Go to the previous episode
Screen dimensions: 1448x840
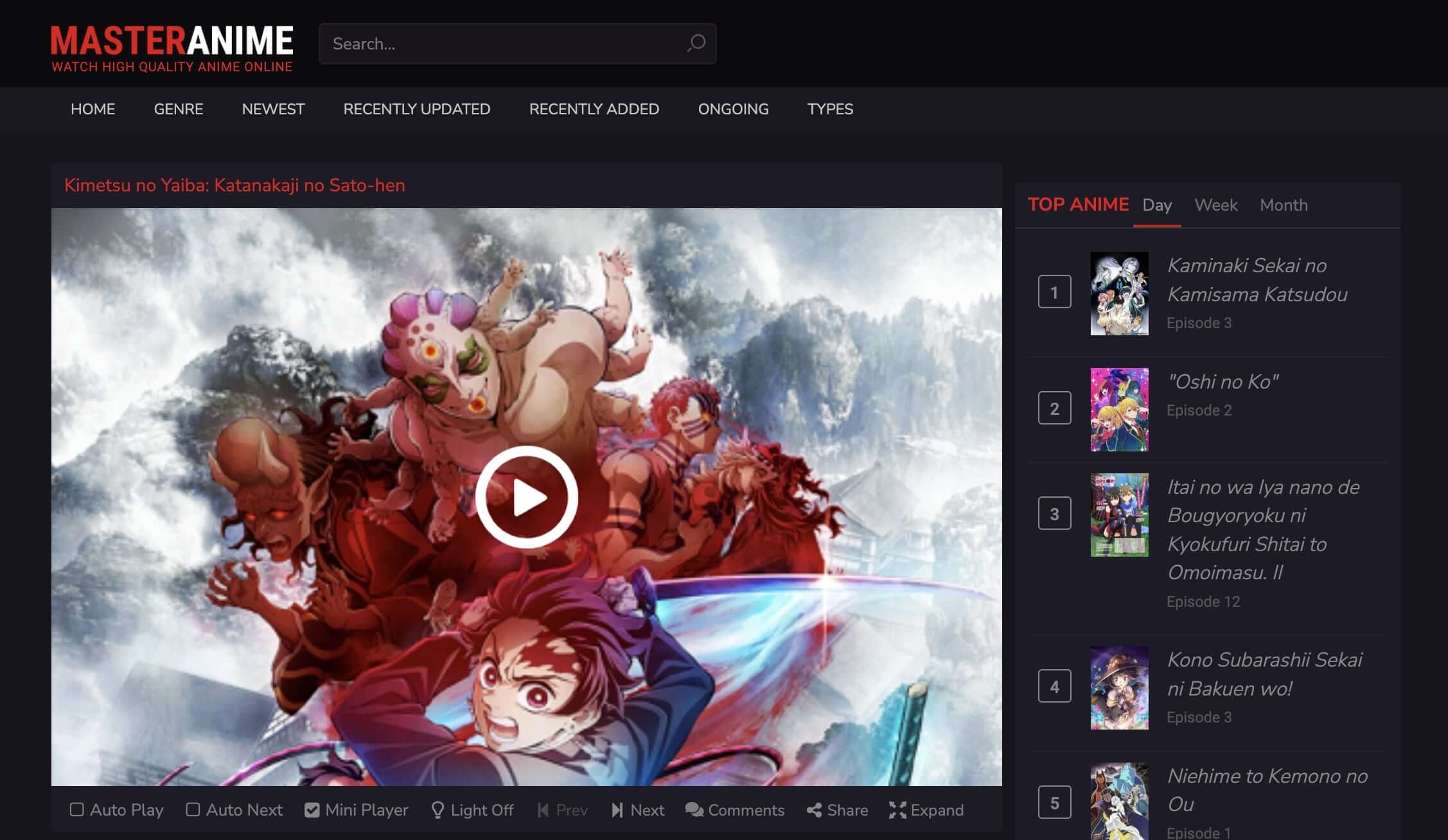[563, 810]
